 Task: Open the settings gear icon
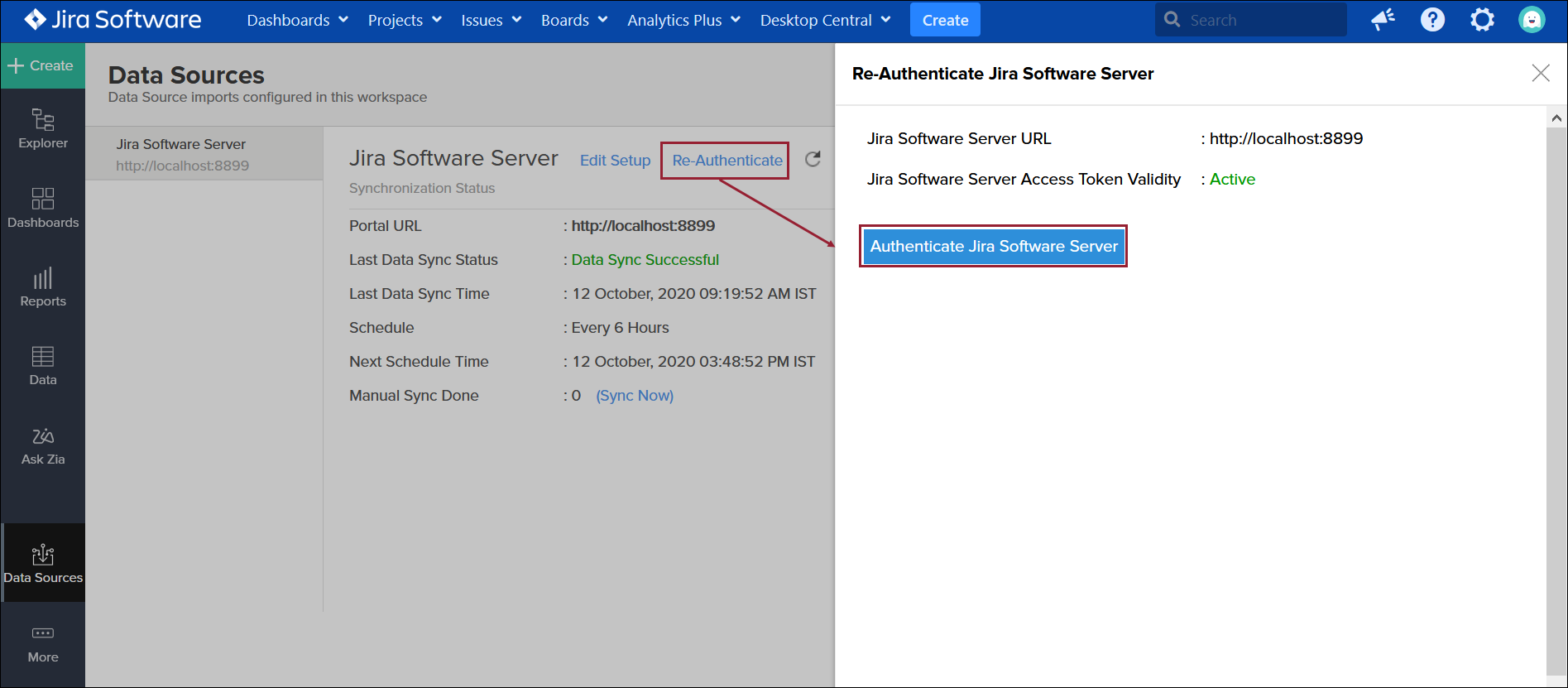(x=1482, y=20)
